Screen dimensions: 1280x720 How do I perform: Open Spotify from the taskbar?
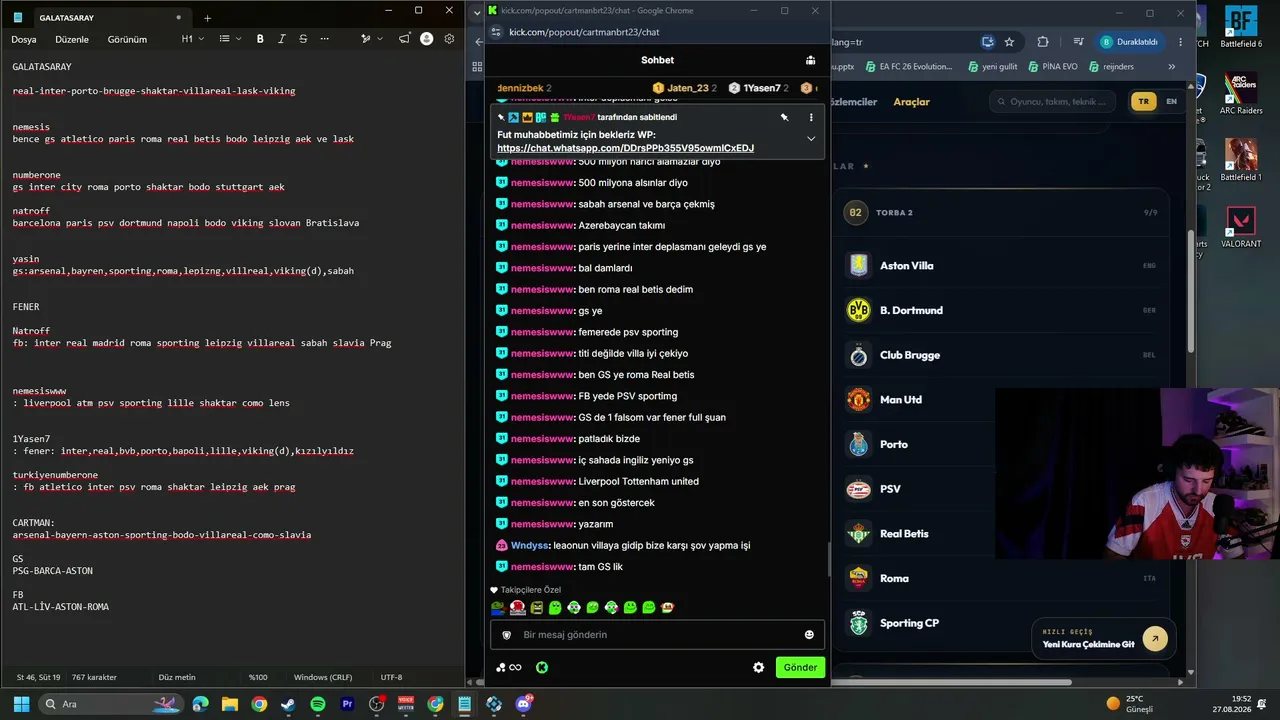pyautogui.click(x=318, y=704)
